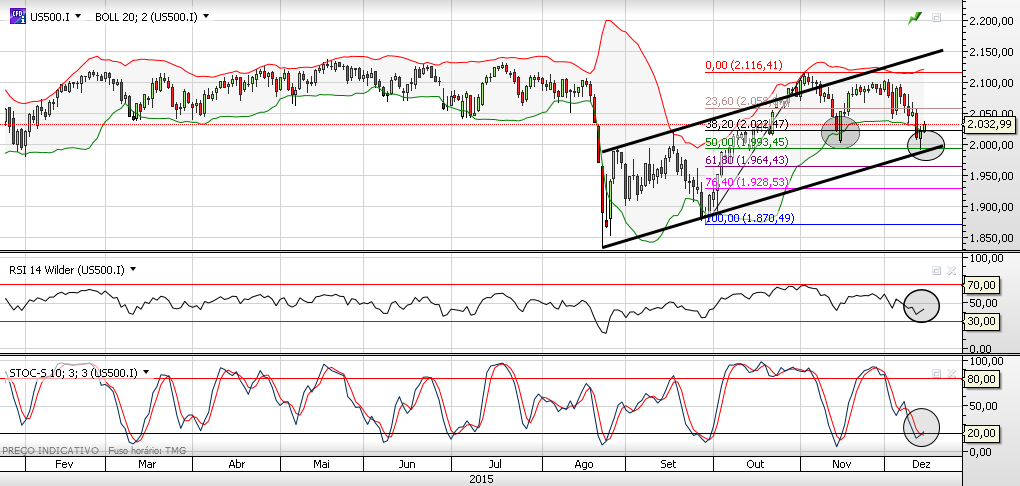Maximize the stochastic indicator panel
Viewport: 1020px width, 486px height.
(x=937, y=373)
